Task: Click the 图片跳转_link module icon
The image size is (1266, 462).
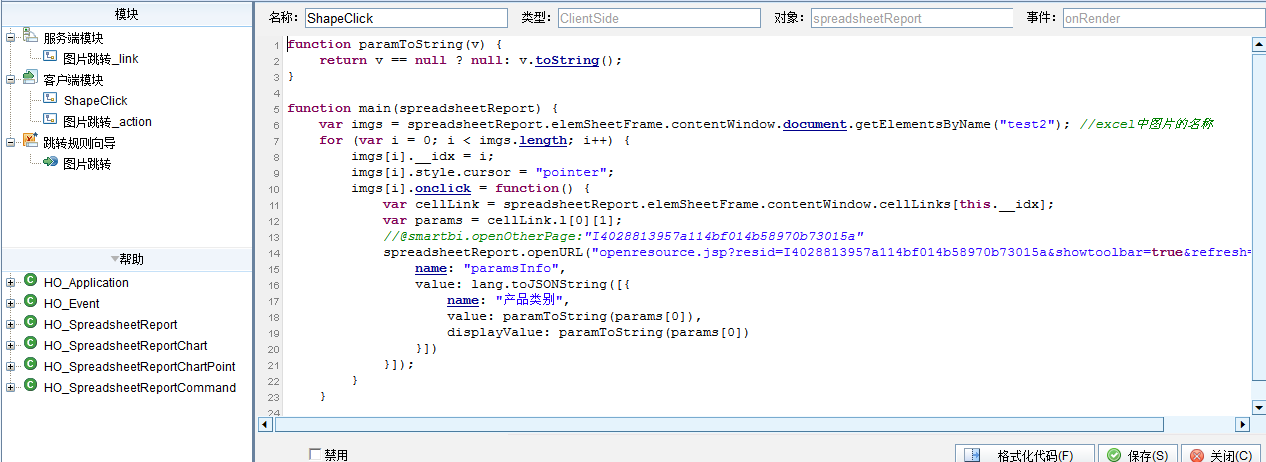Action: 50,58
